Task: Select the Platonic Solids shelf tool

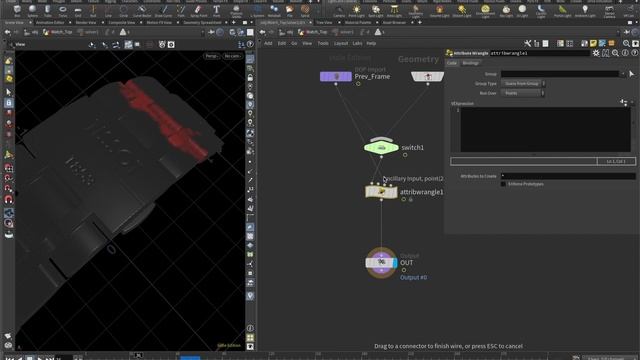Action: (x=236, y=11)
